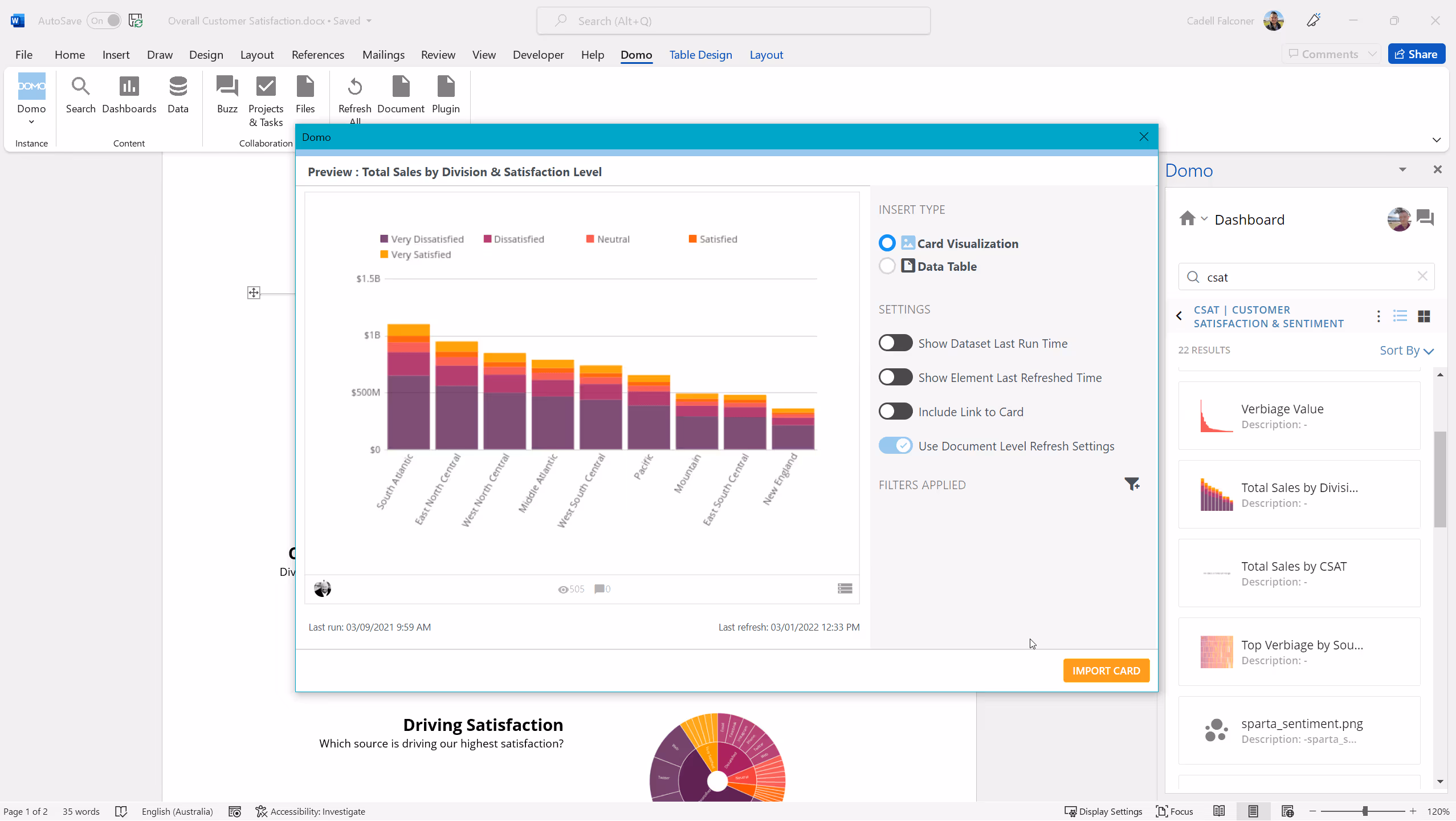Open the three-dot options menu for dashboard
The height and width of the screenshot is (821, 1456).
coord(1378,316)
